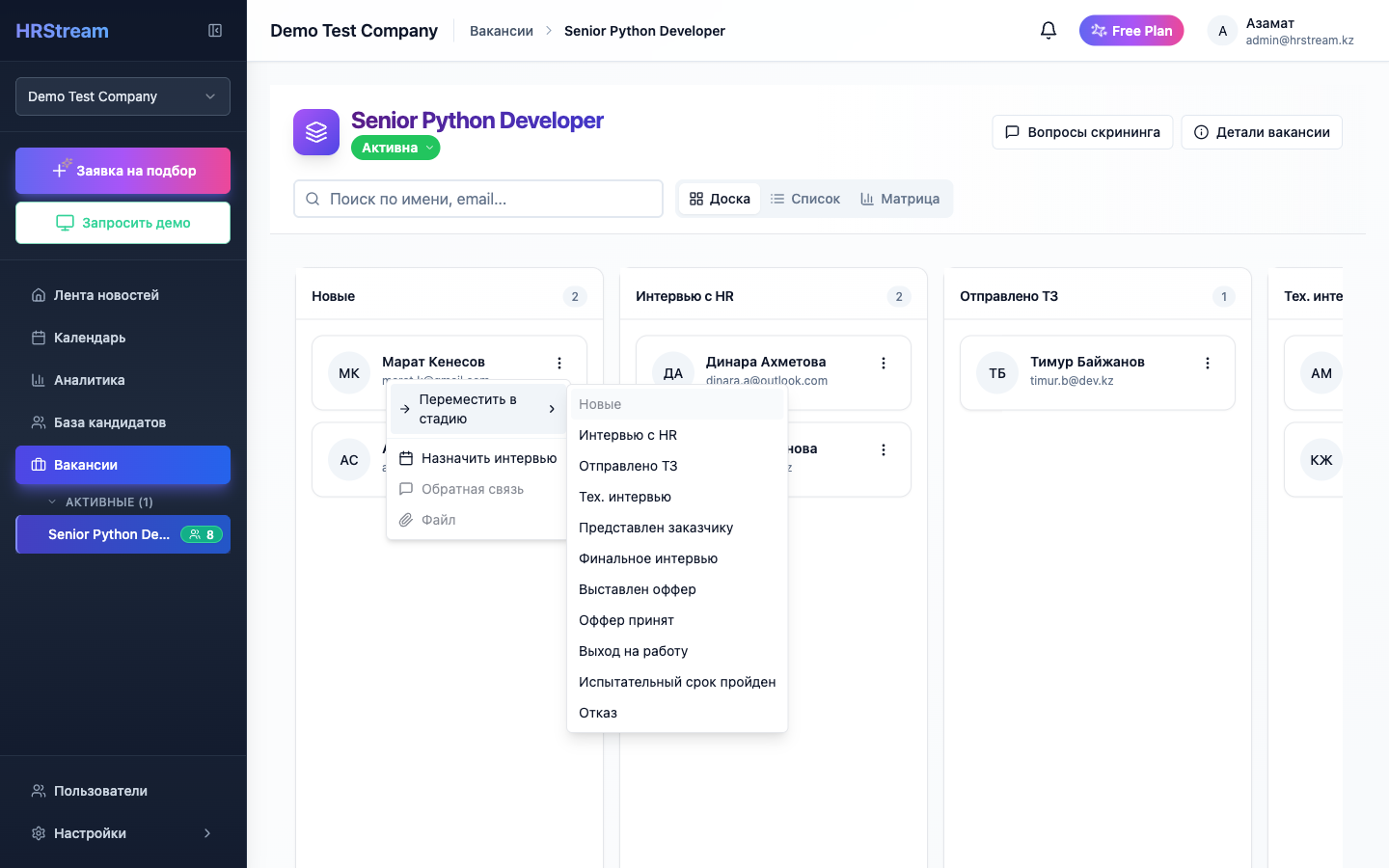Click the A user avatar

[x=1222, y=31]
